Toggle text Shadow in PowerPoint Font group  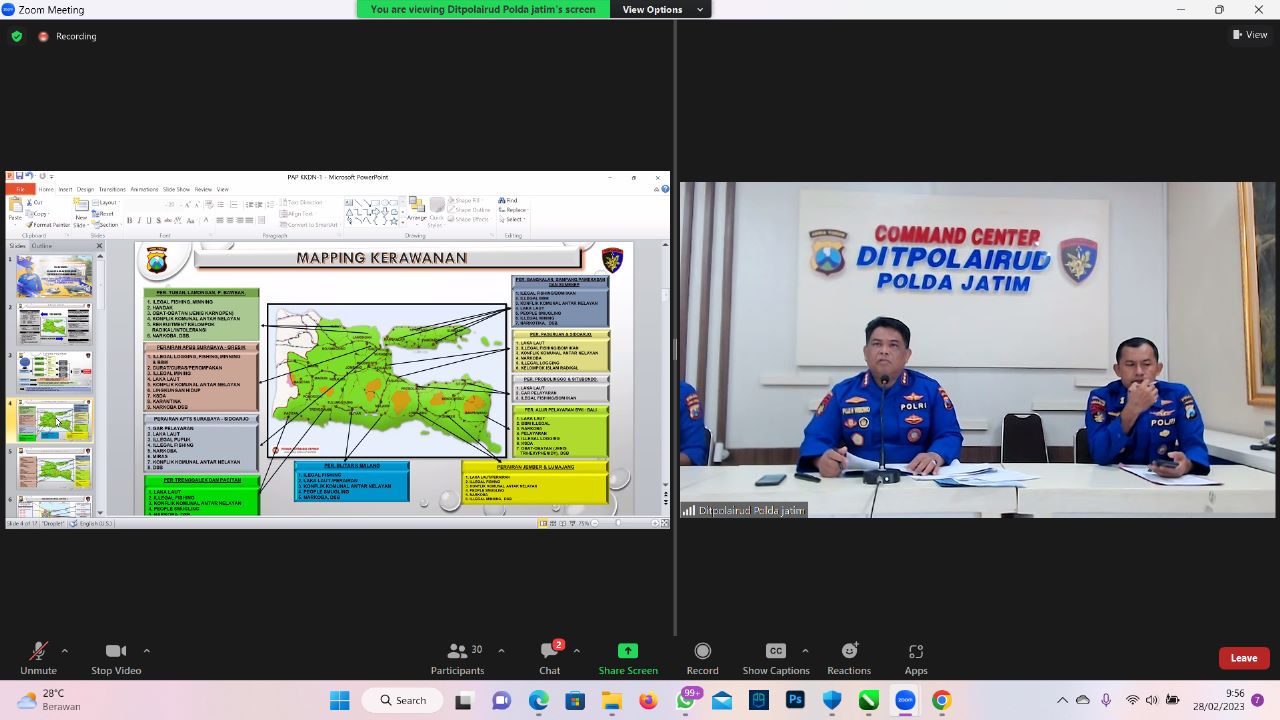point(157,221)
